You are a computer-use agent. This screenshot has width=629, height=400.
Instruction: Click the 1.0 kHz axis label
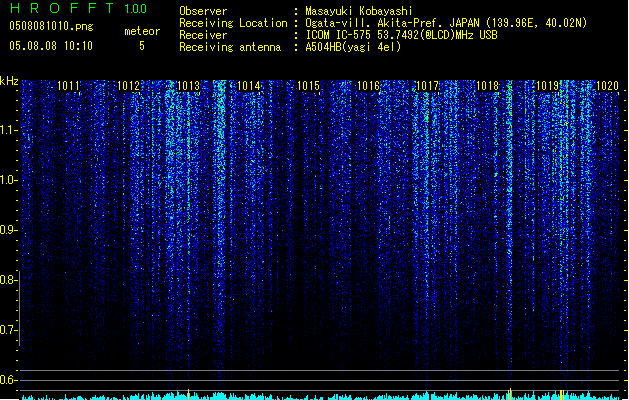[9, 180]
